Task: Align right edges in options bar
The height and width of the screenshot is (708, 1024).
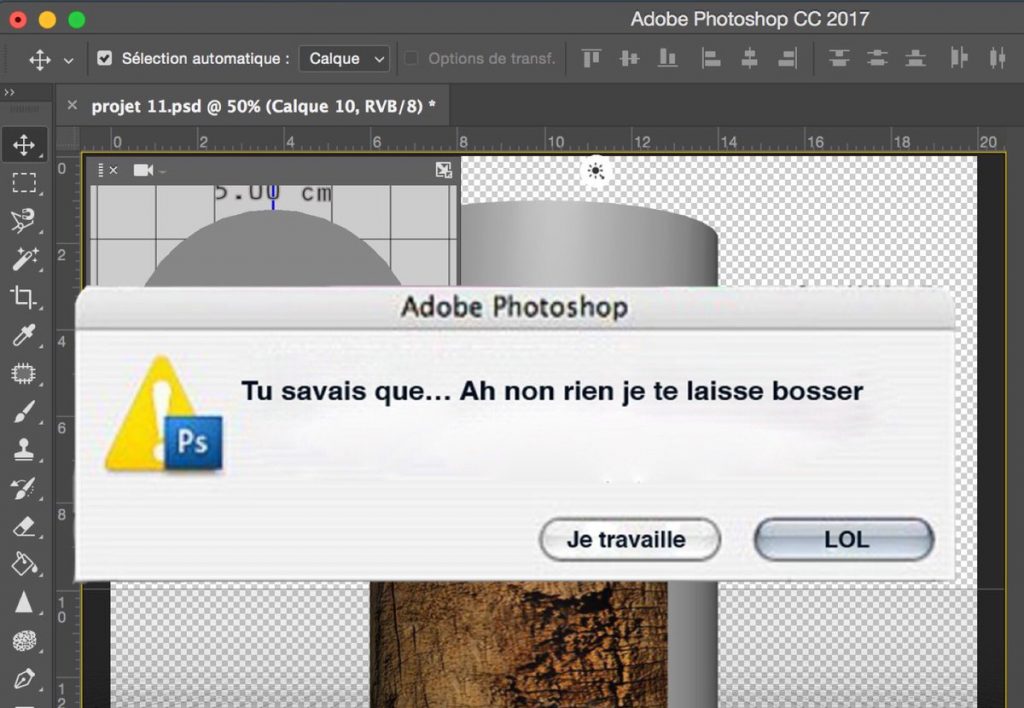Action: [788, 59]
